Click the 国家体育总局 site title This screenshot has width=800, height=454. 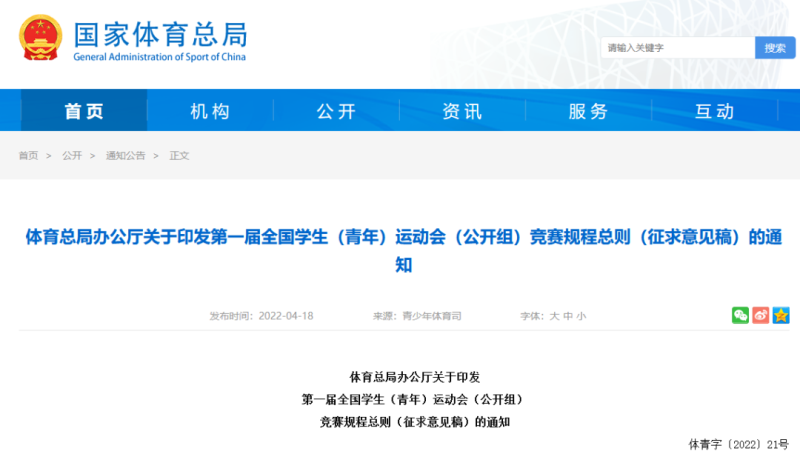[161, 34]
